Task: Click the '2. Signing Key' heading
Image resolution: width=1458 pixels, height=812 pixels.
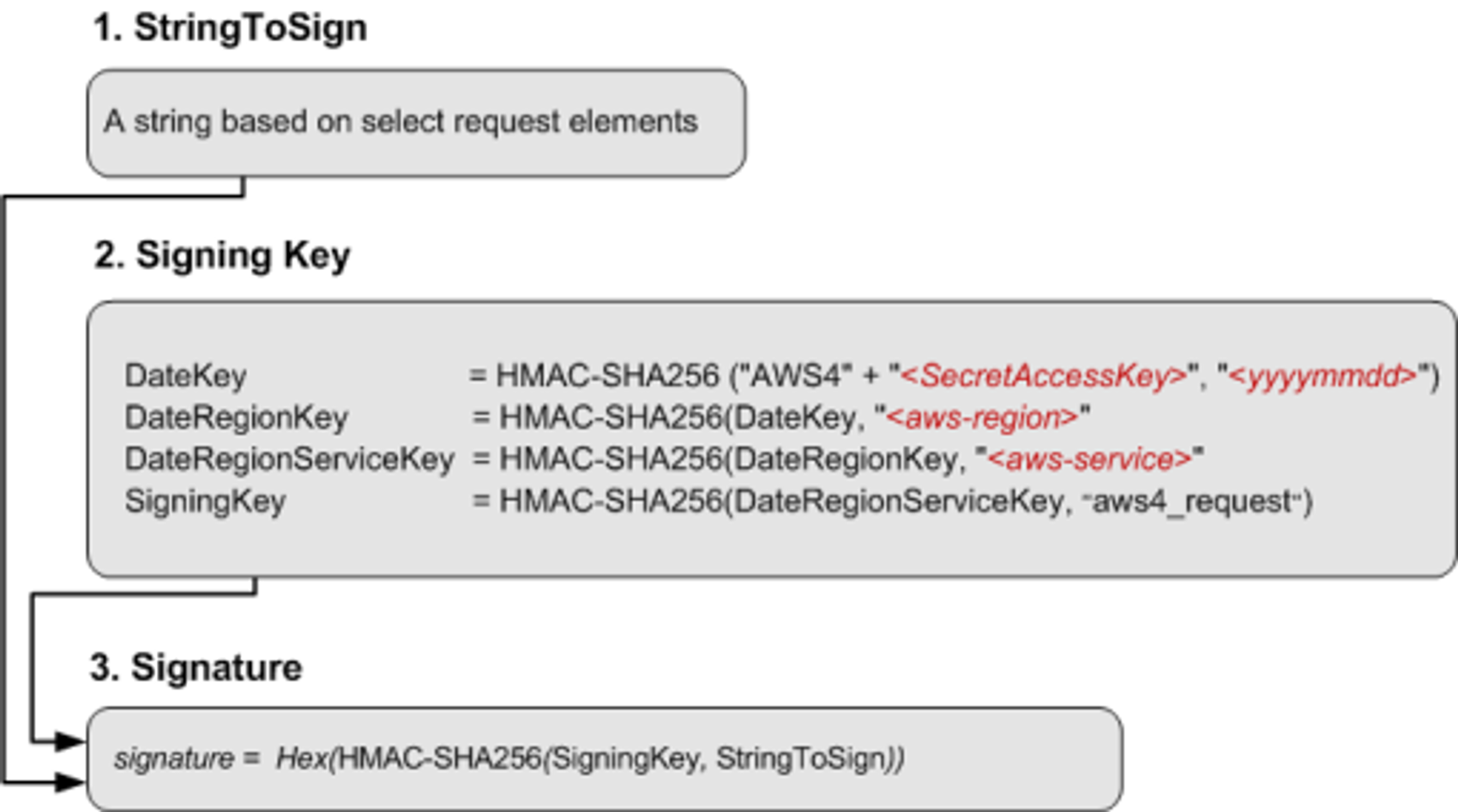Action: 222,256
